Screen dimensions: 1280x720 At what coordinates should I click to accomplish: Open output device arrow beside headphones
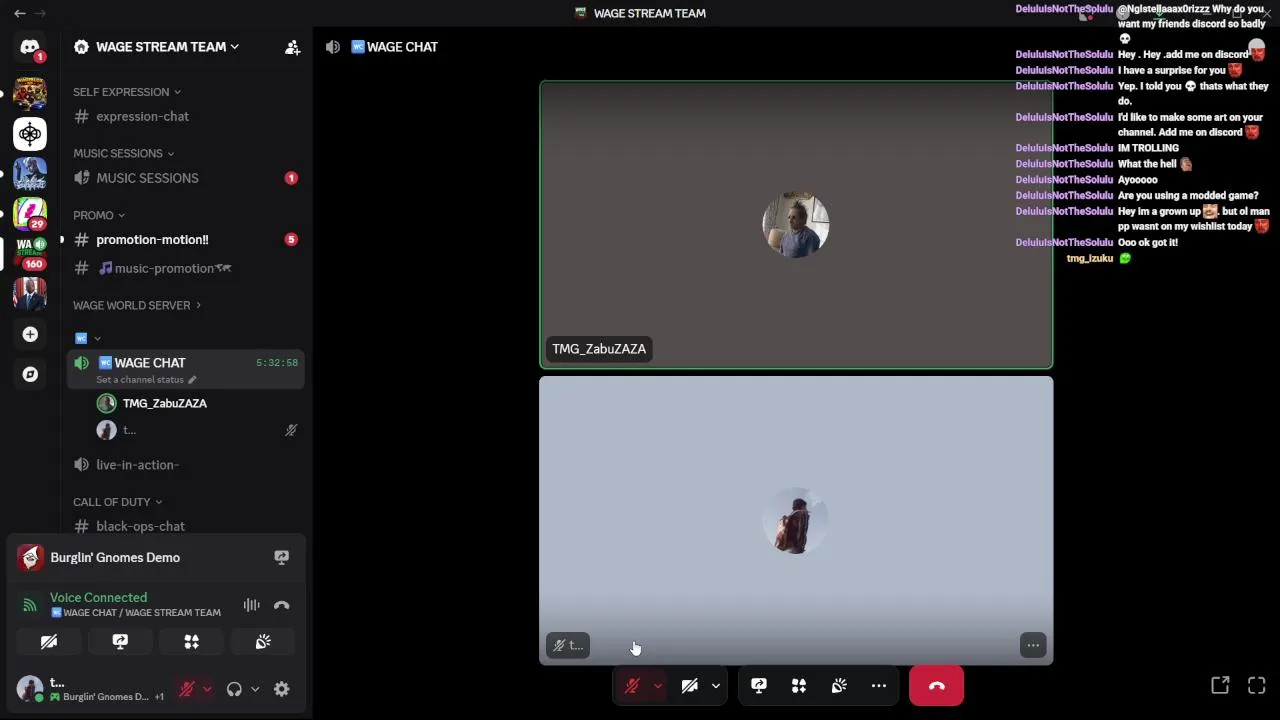pyautogui.click(x=255, y=689)
